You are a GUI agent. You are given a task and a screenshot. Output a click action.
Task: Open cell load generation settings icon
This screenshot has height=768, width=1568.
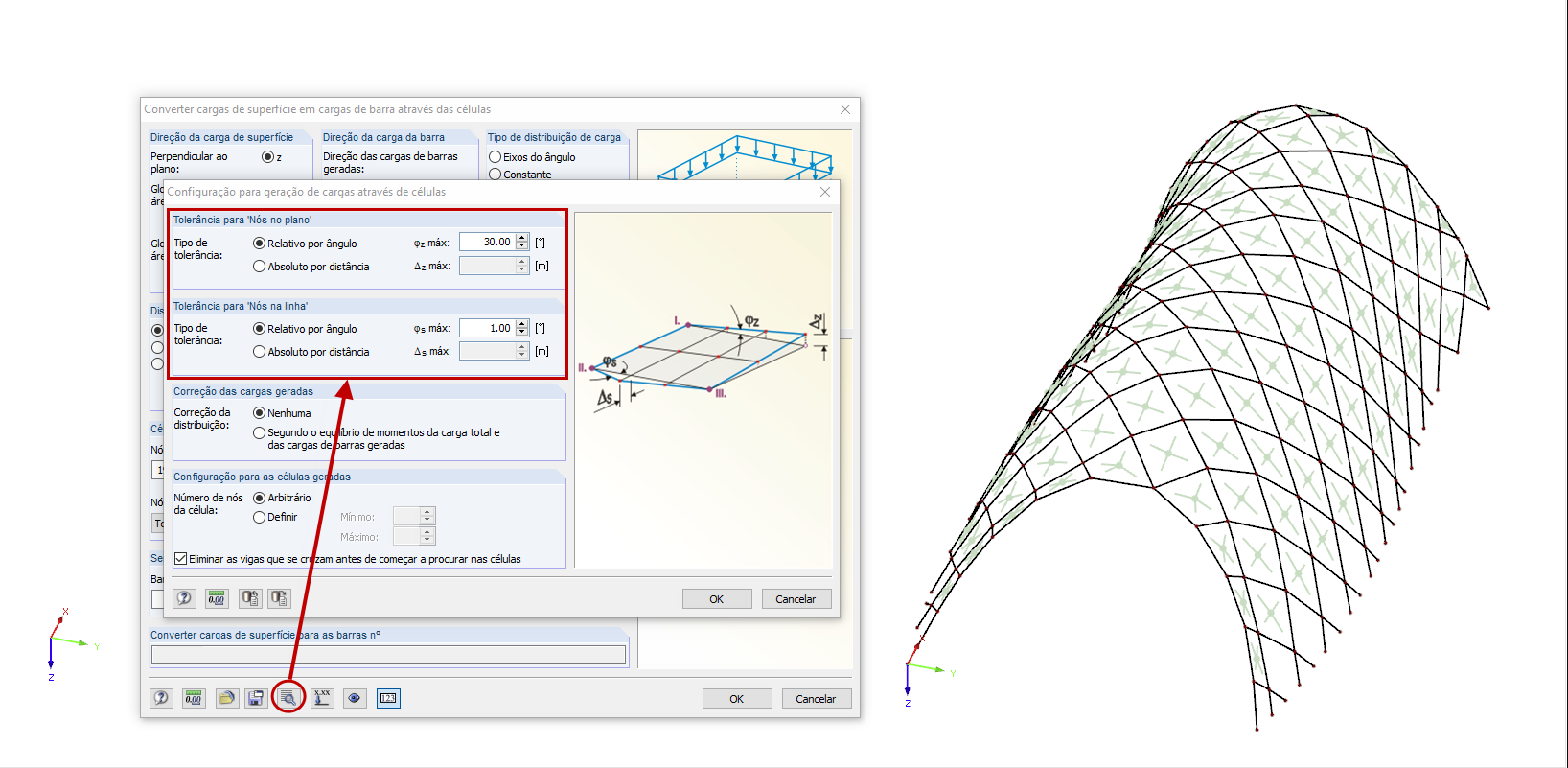coord(288,697)
